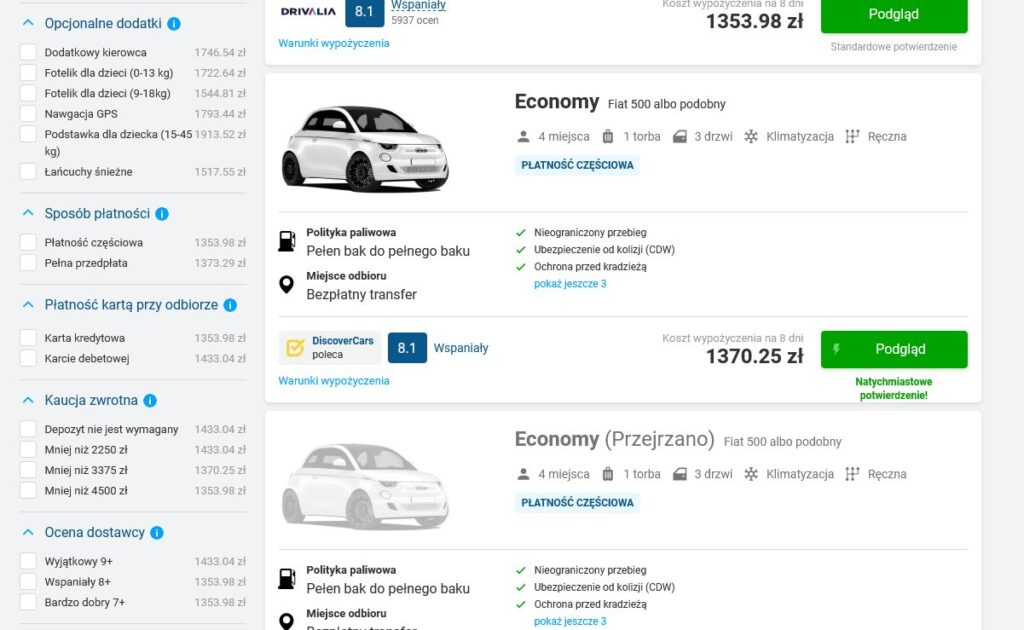Enable Depozyt nie jest wymagany filter
1024x630 pixels.
pyautogui.click(x=28, y=429)
